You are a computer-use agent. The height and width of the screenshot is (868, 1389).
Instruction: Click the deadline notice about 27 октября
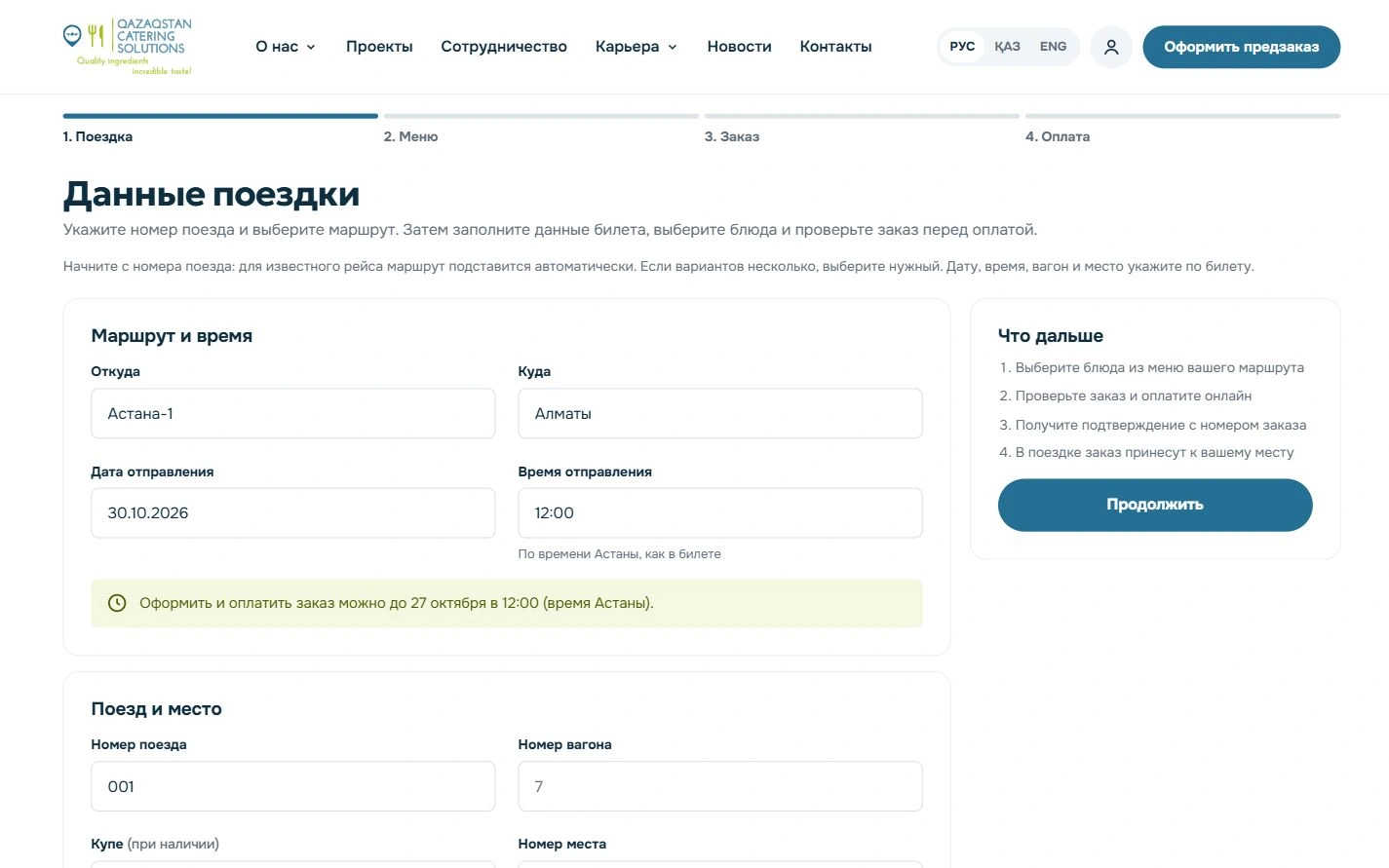point(507,603)
